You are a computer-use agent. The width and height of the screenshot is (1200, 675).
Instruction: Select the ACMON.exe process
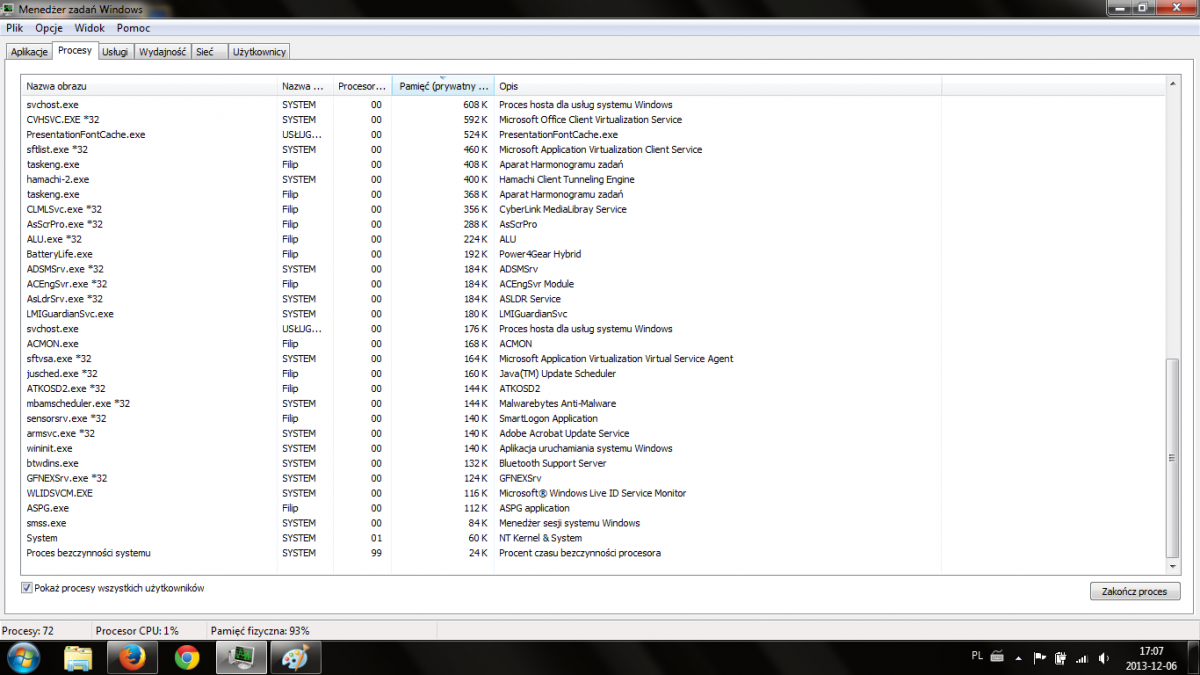(x=594, y=344)
